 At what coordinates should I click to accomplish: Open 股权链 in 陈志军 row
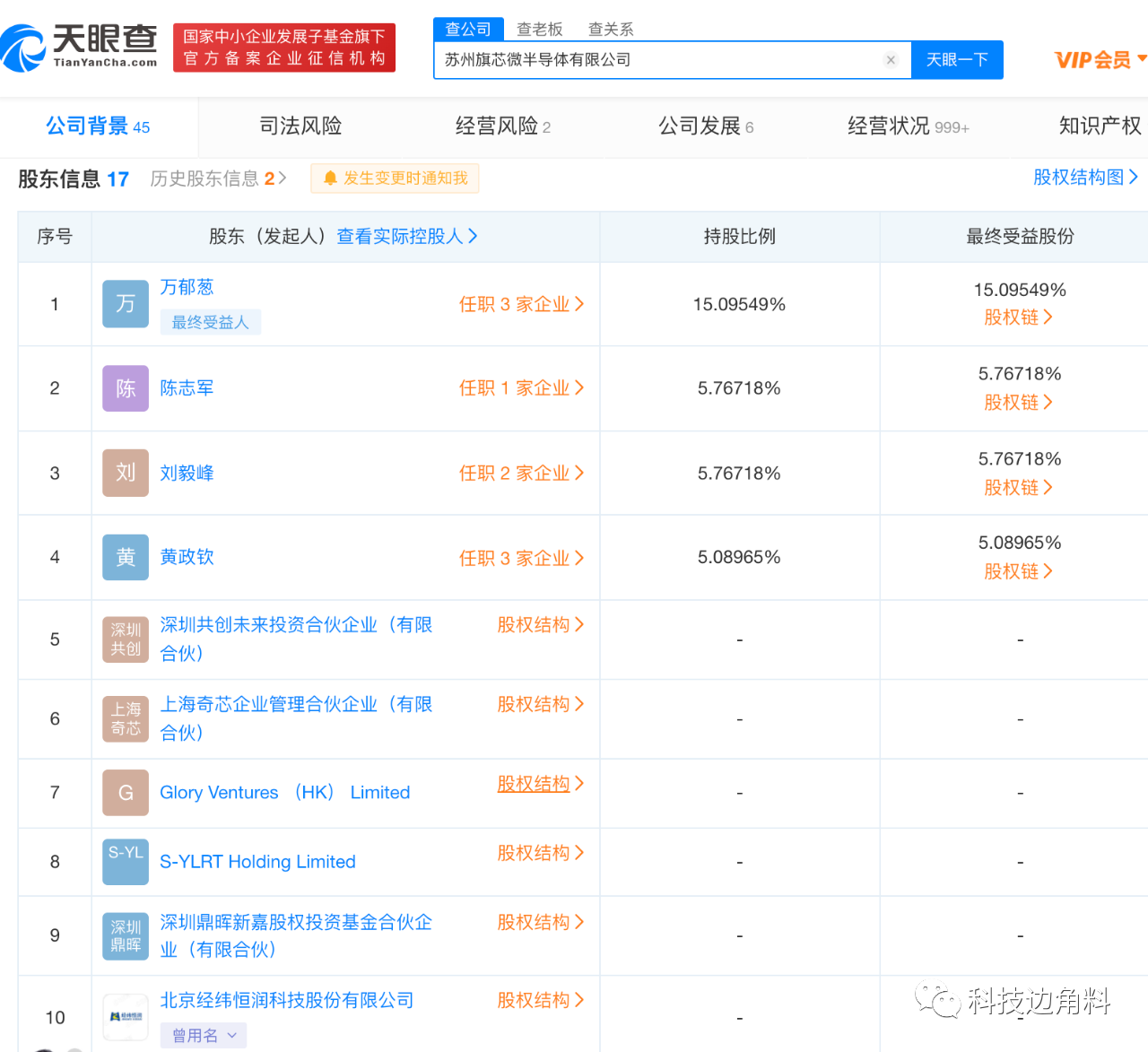pos(1019,403)
